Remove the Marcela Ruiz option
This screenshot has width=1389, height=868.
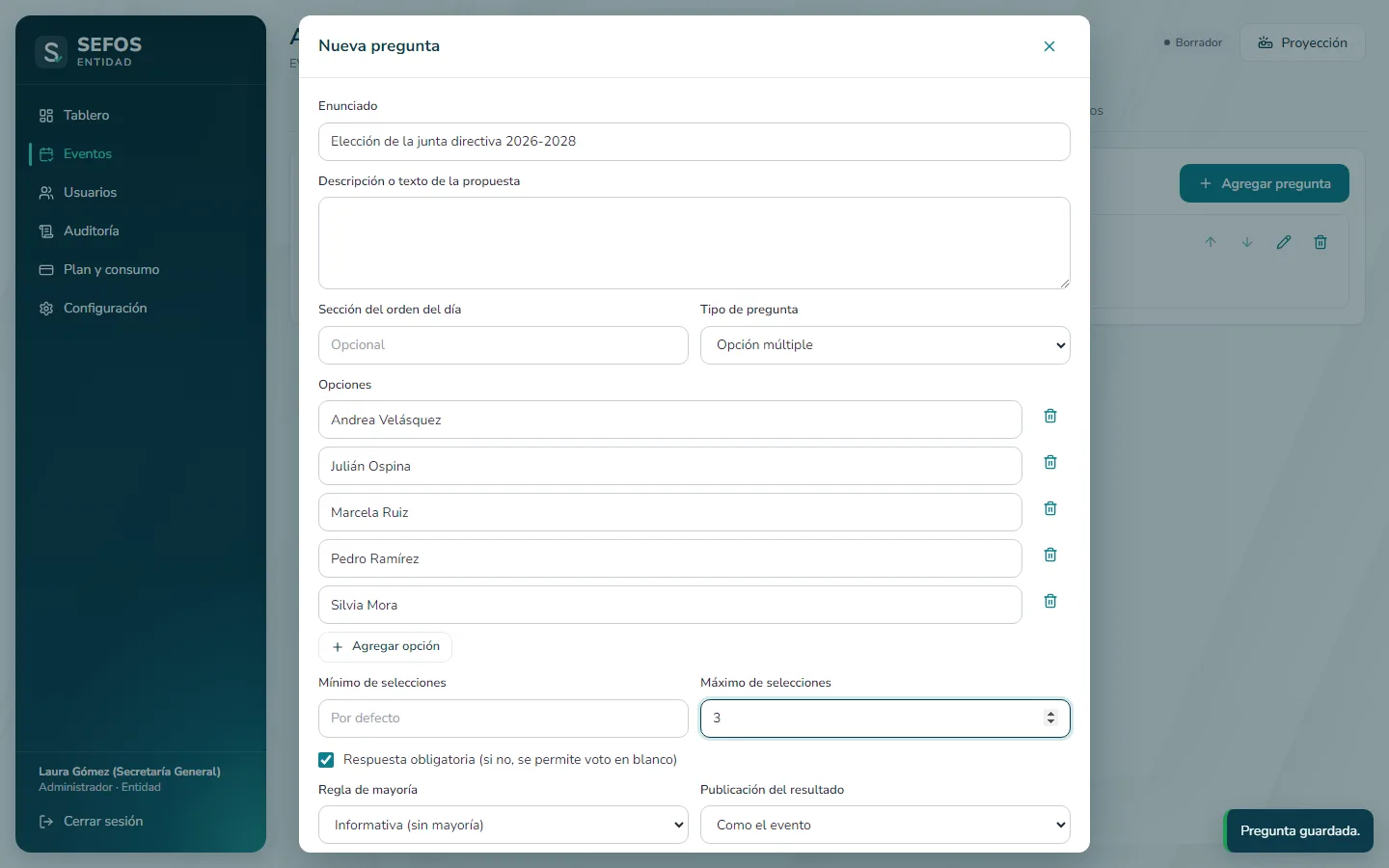[1050, 508]
